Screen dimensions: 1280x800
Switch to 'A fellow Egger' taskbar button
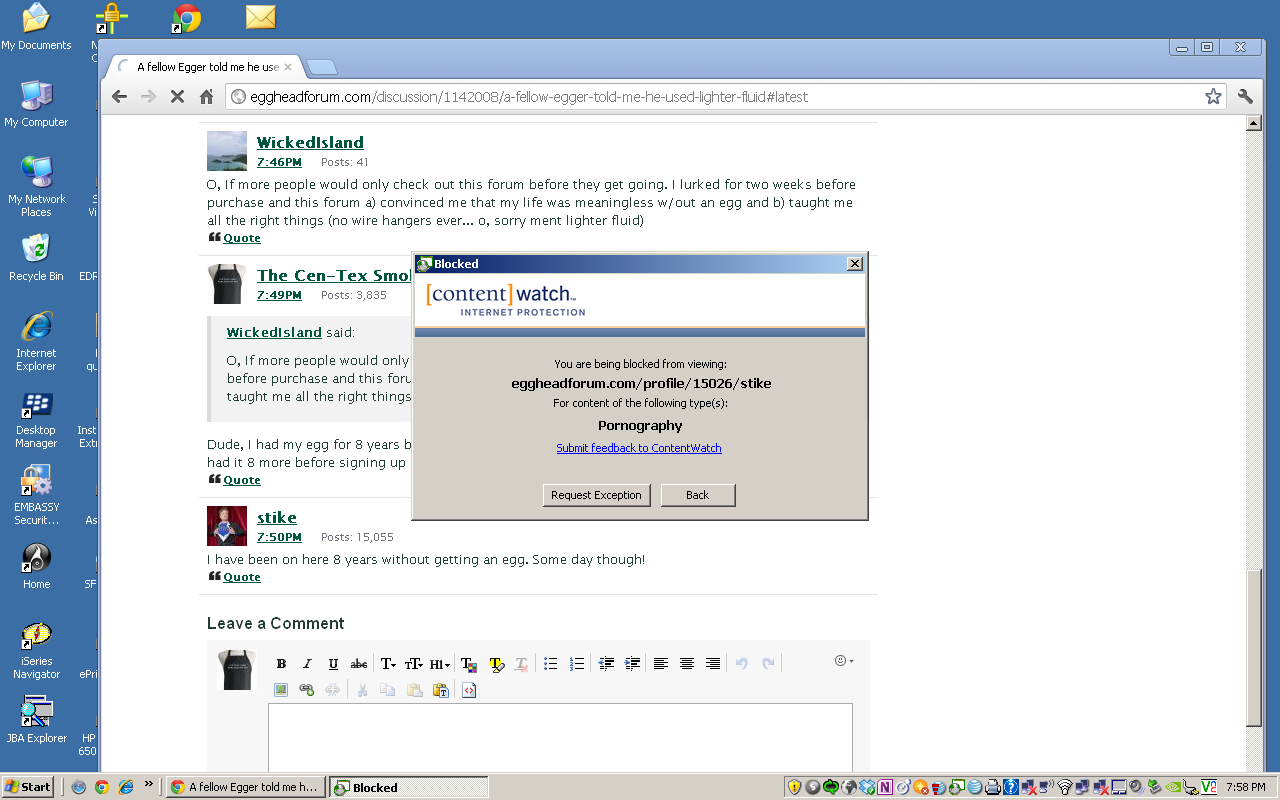(x=245, y=787)
